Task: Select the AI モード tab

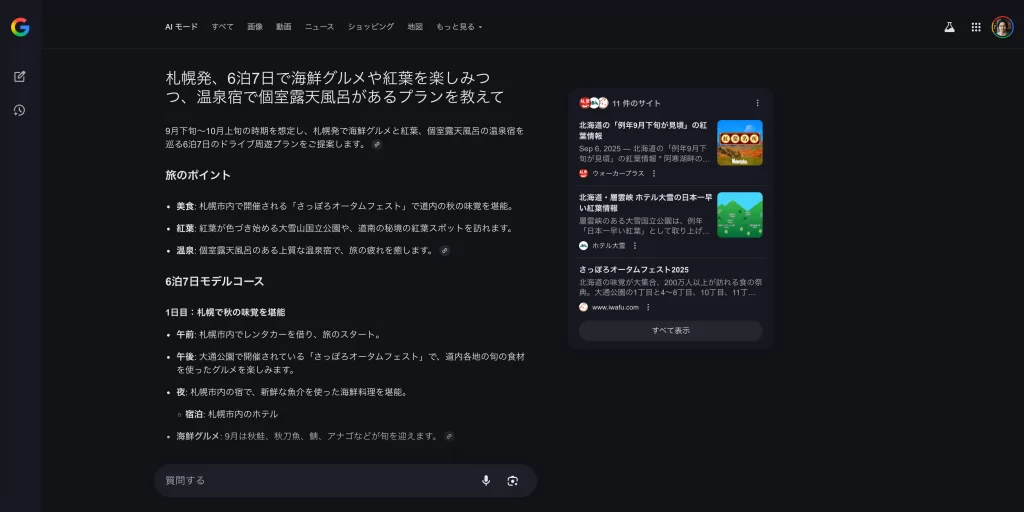Action: coord(182,27)
